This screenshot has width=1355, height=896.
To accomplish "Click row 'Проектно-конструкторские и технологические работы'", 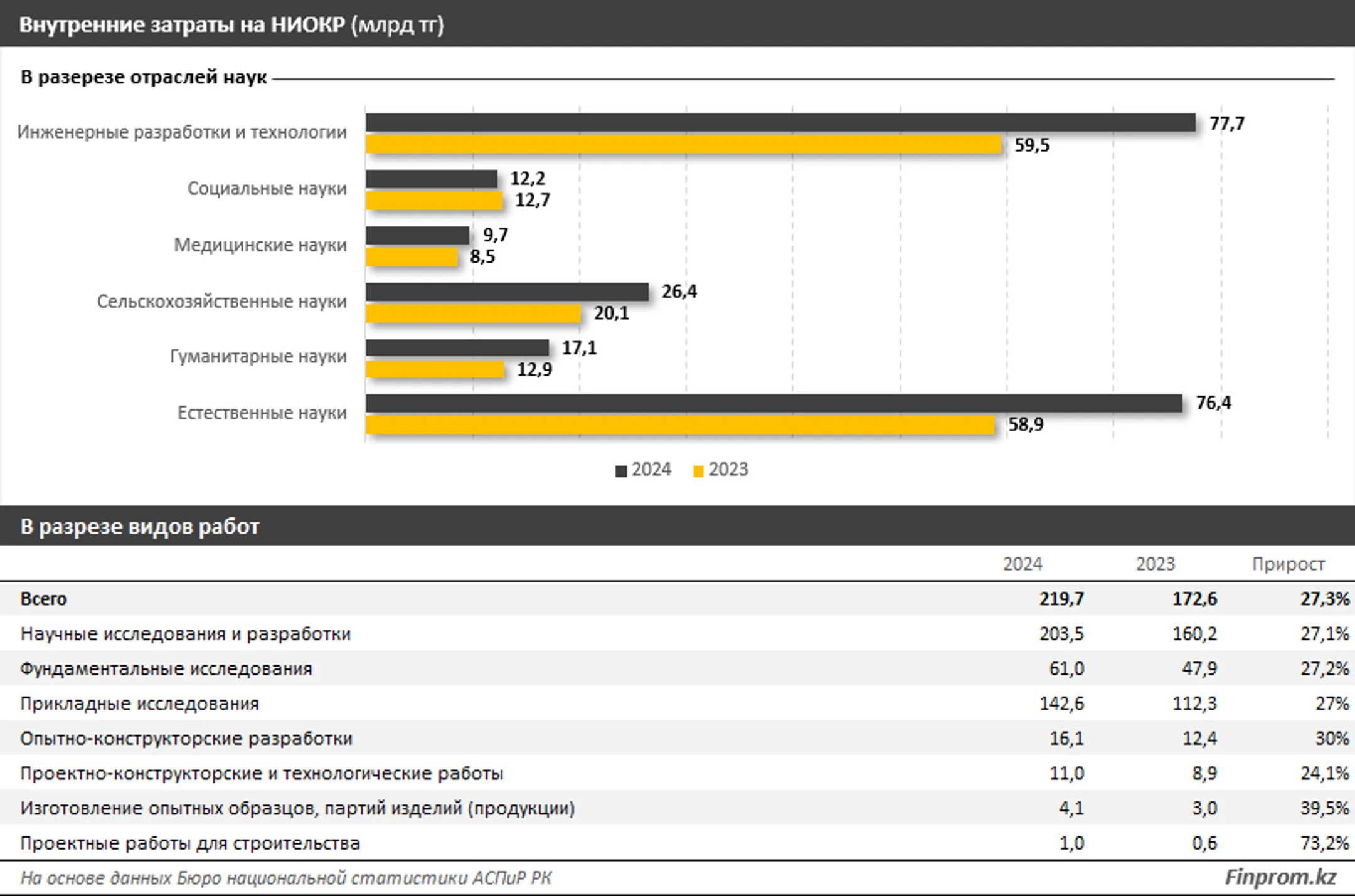I will pyautogui.click(x=677, y=773).
